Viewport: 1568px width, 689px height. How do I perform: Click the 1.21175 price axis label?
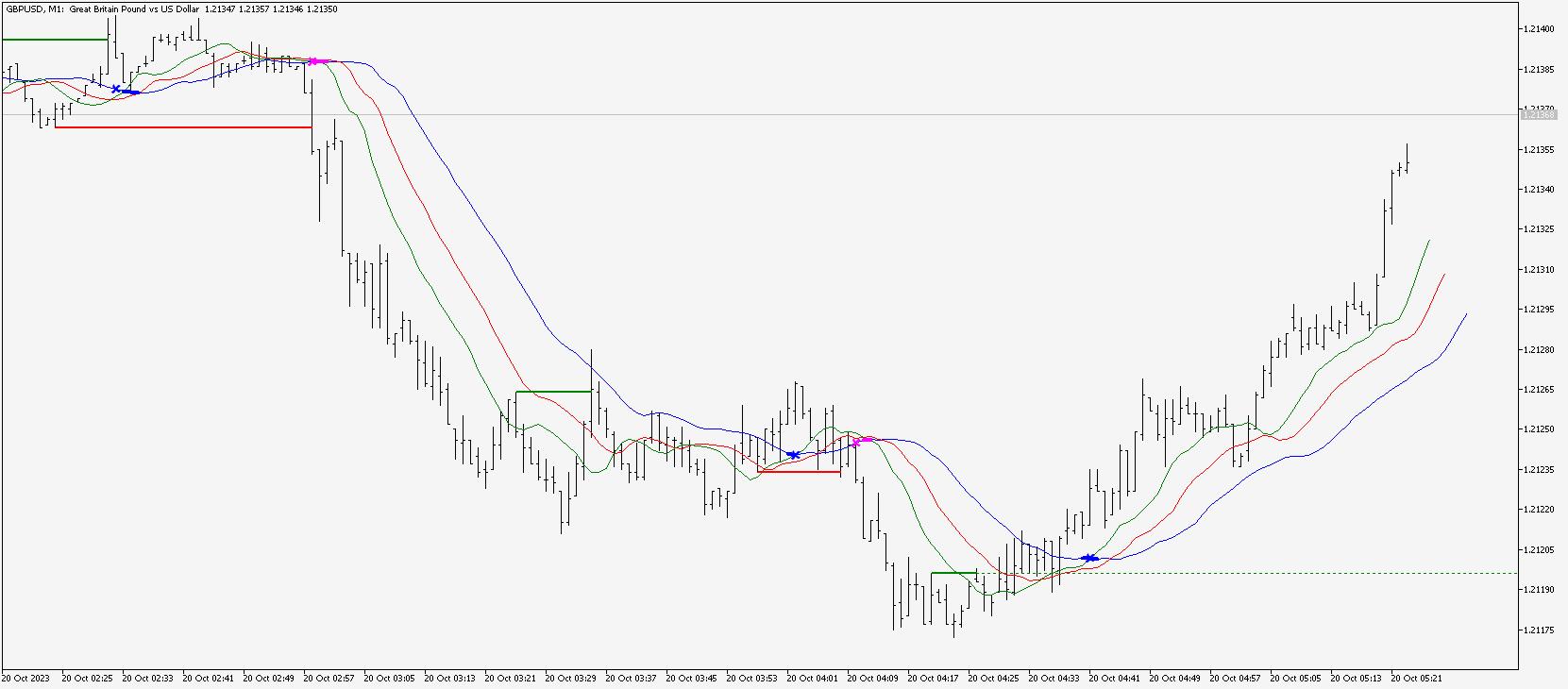1538,630
